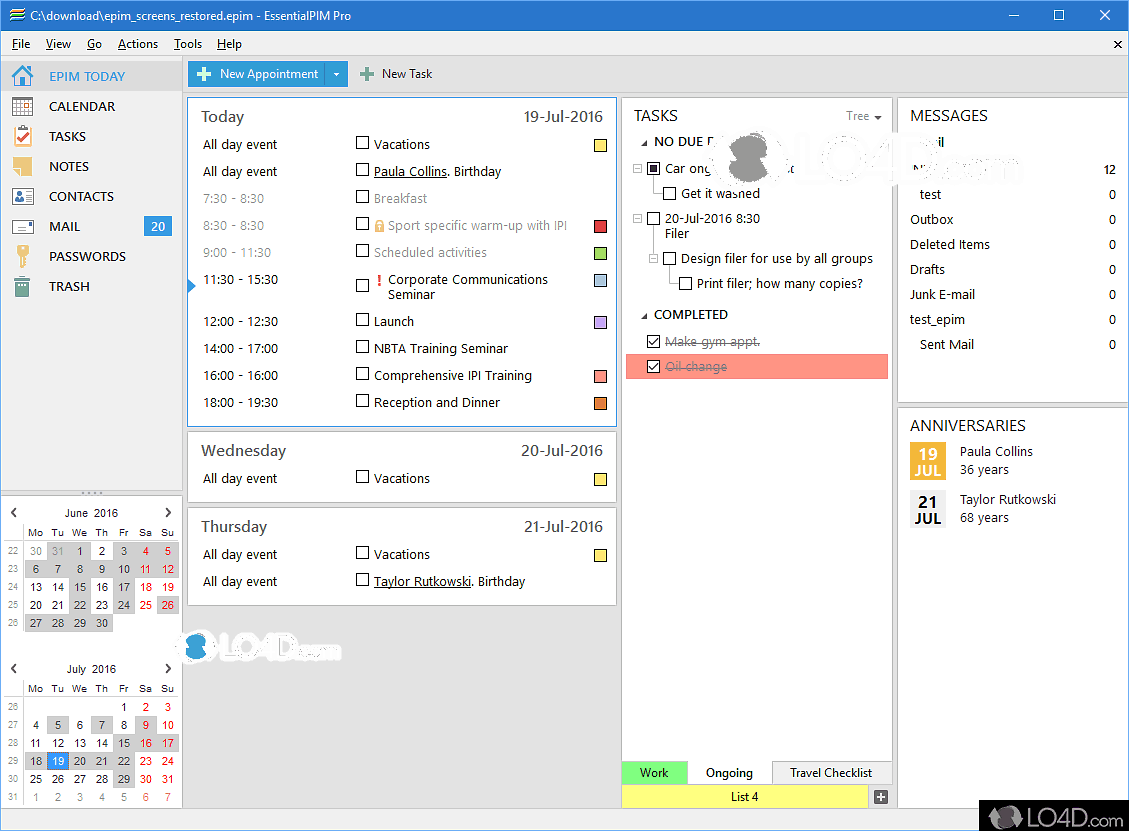Screen dimensions: 1129x831
Task: Uncheck the Oil change task
Action: tap(654, 367)
